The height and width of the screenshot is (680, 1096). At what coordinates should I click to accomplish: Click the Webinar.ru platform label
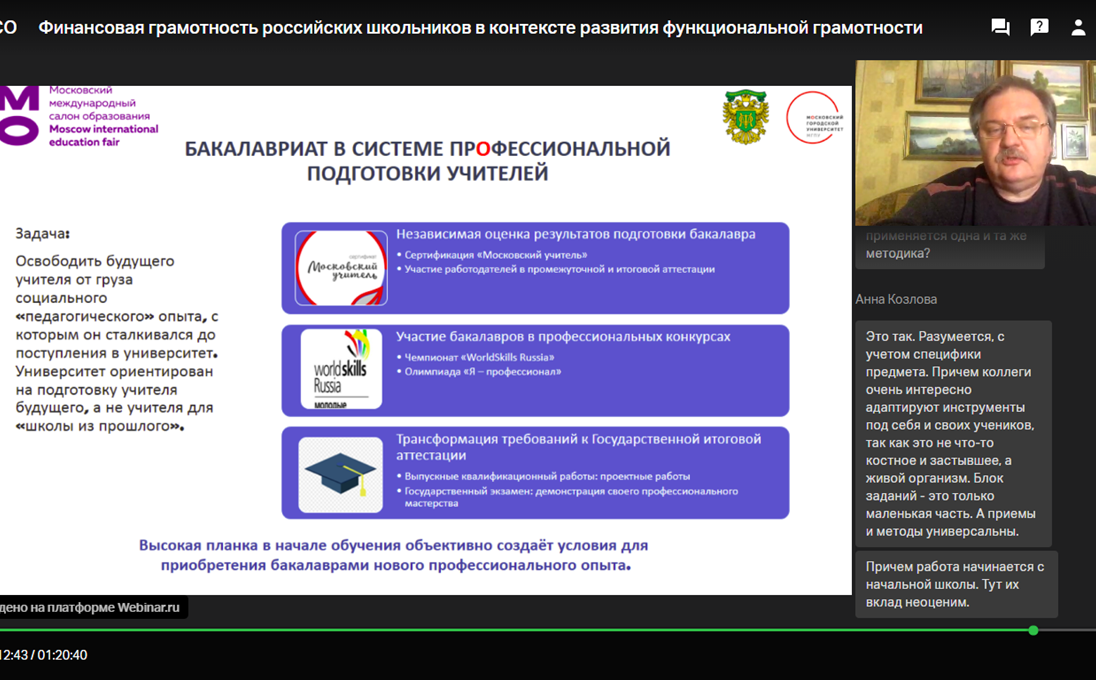(x=92, y=607)
